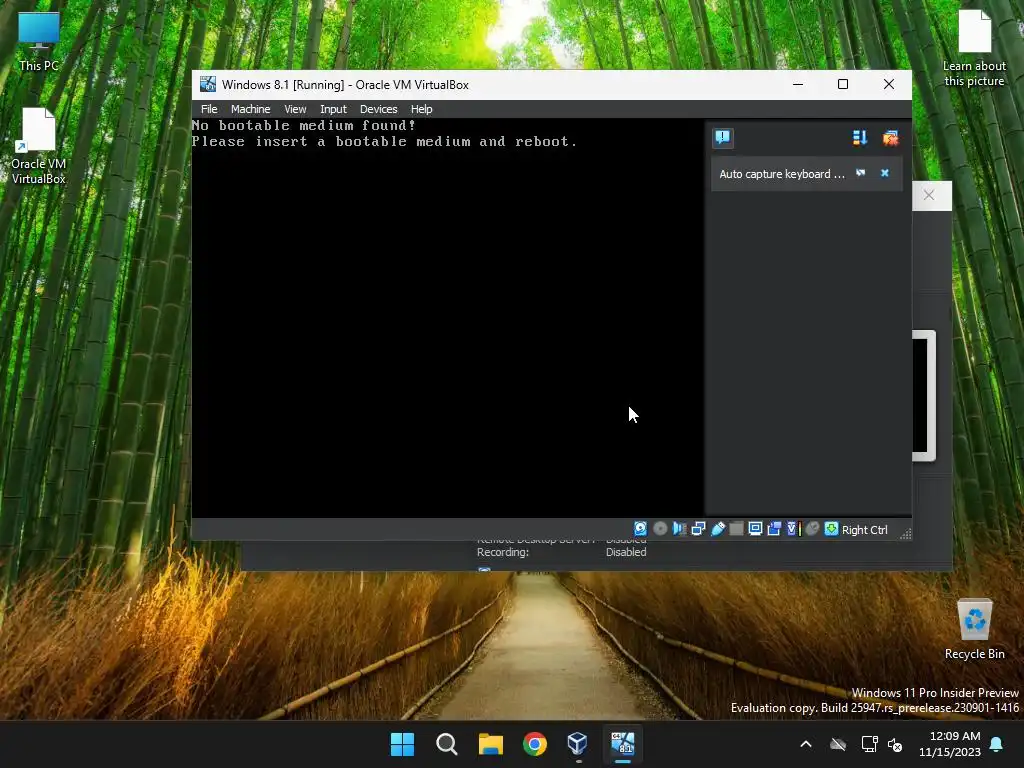Click the Auto capture keyboard notification text
This screenshot has height=768, width=1024.
point(782,174)
